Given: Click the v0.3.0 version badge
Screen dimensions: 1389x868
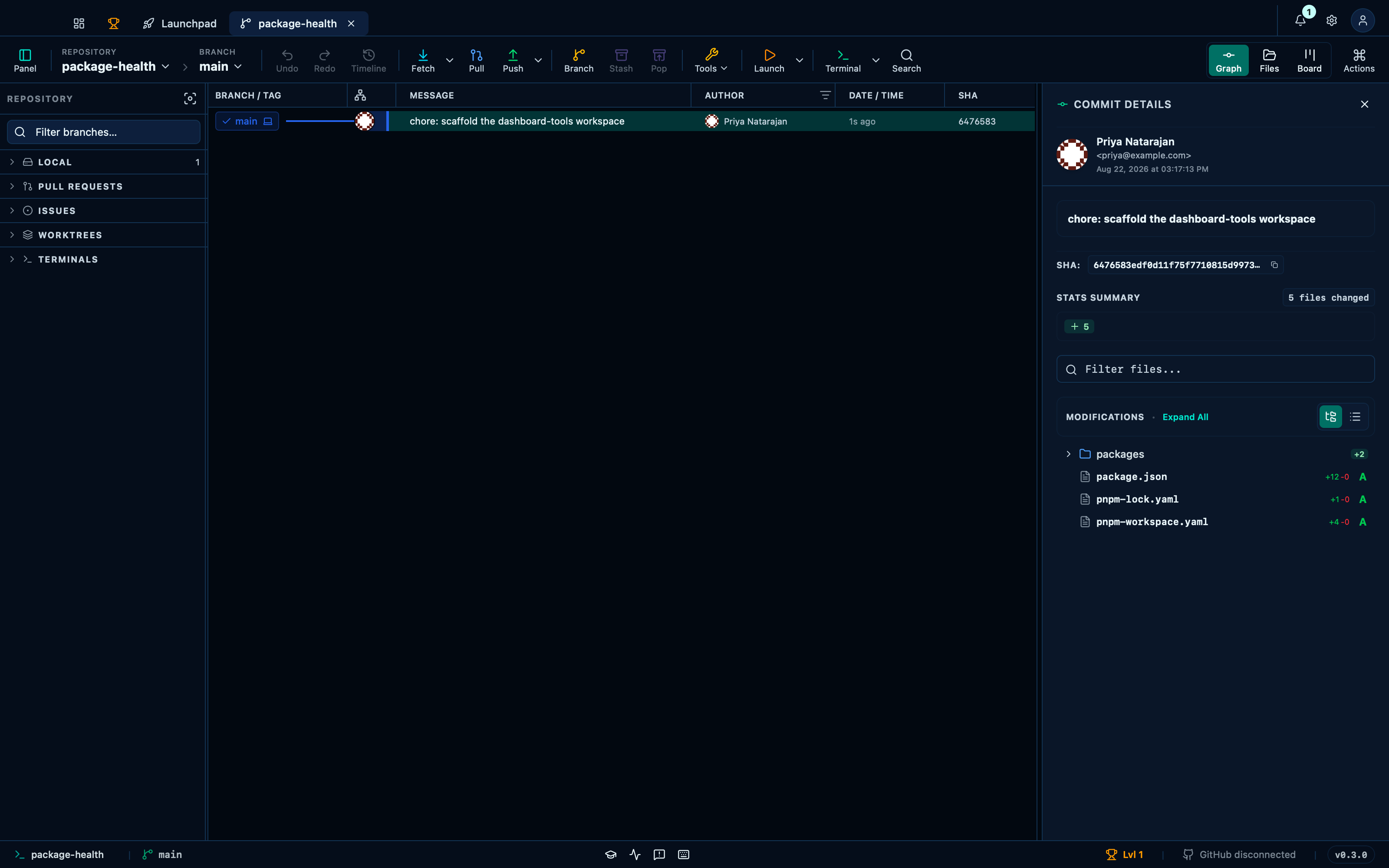Looking at the screenshot, I should tap(1350, 854).
